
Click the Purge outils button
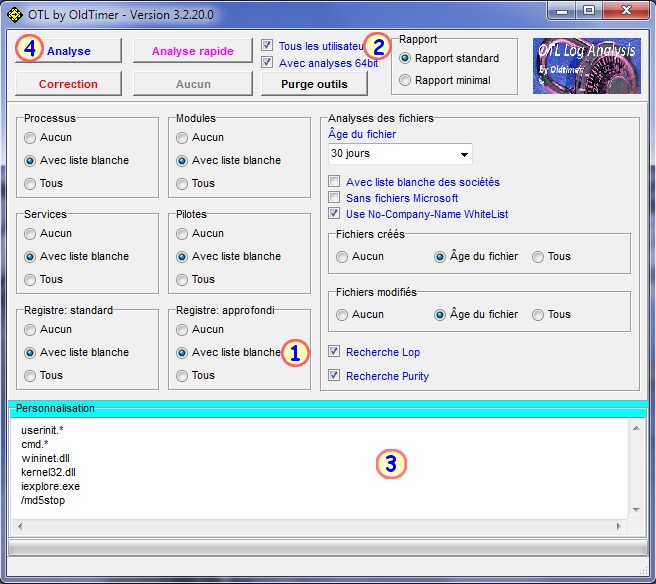314,84
